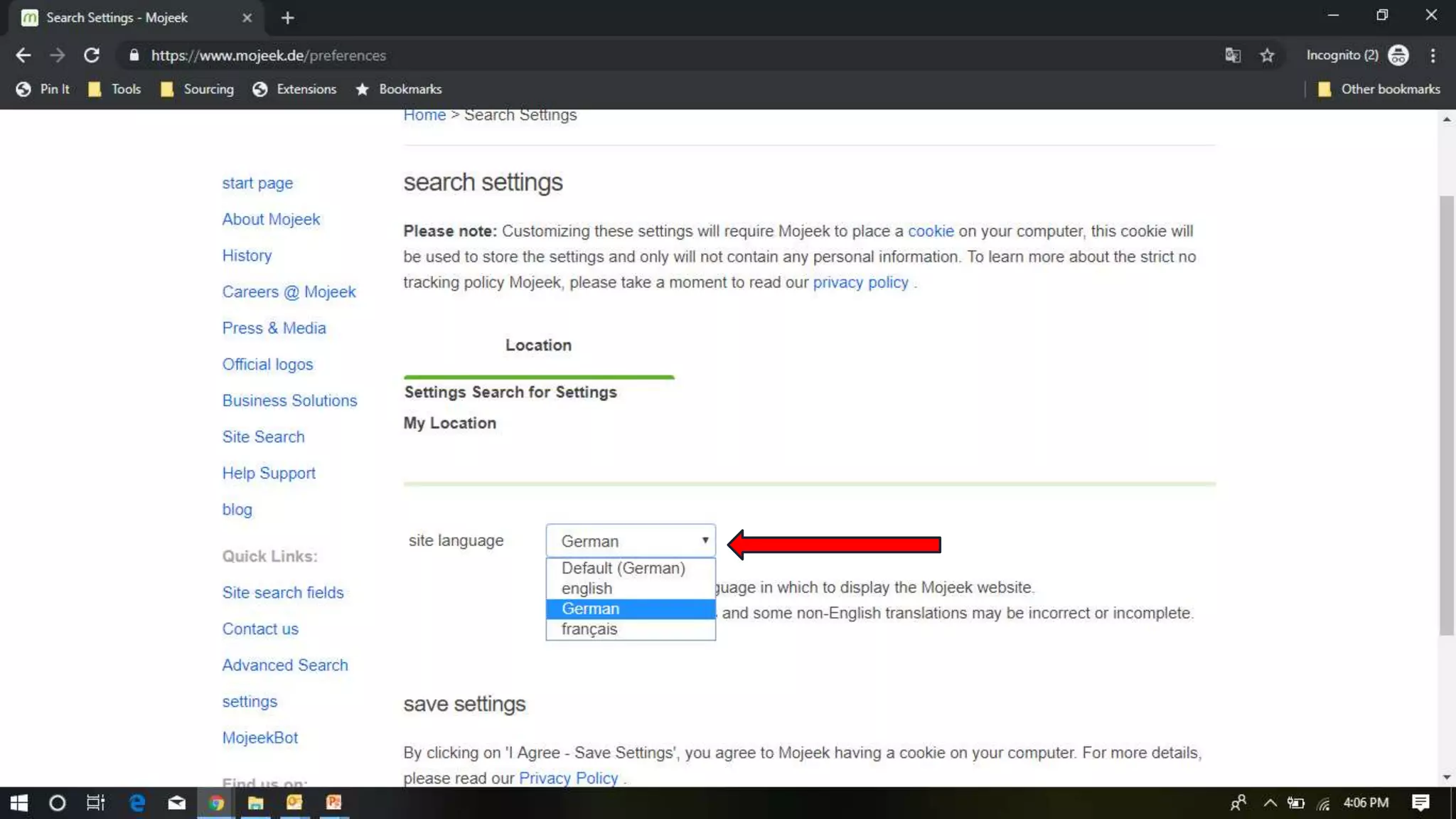The image size is (1456, 819).
Task: Open site language dropdown box
Action: pos(630,541)
